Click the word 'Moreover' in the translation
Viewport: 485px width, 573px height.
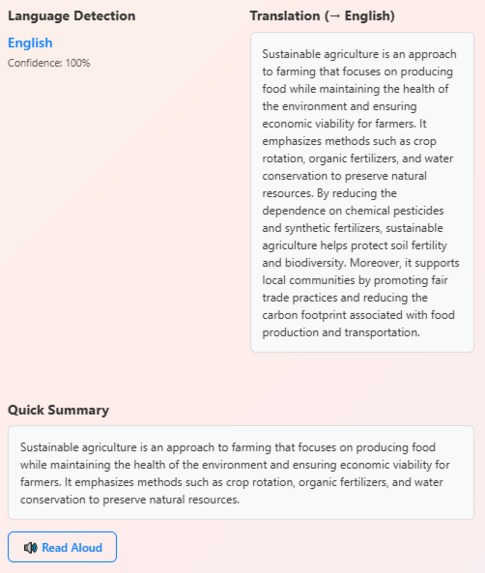(374, 263)
